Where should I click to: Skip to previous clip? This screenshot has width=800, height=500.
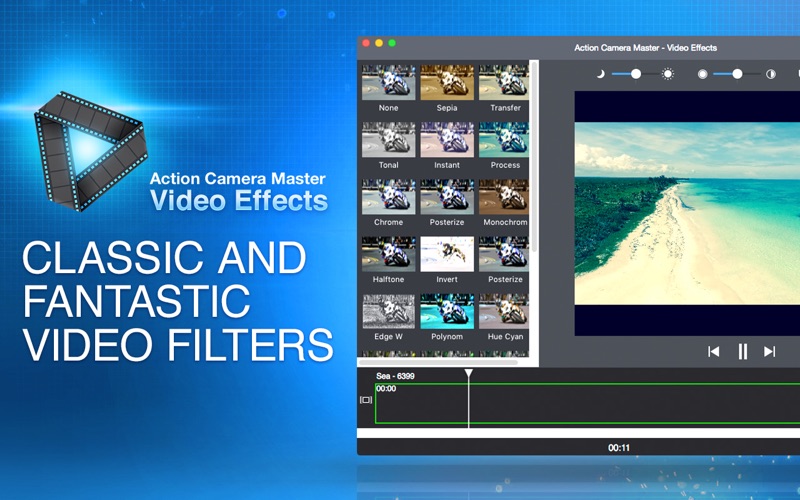pyautogui.click(x=714, y=351)
